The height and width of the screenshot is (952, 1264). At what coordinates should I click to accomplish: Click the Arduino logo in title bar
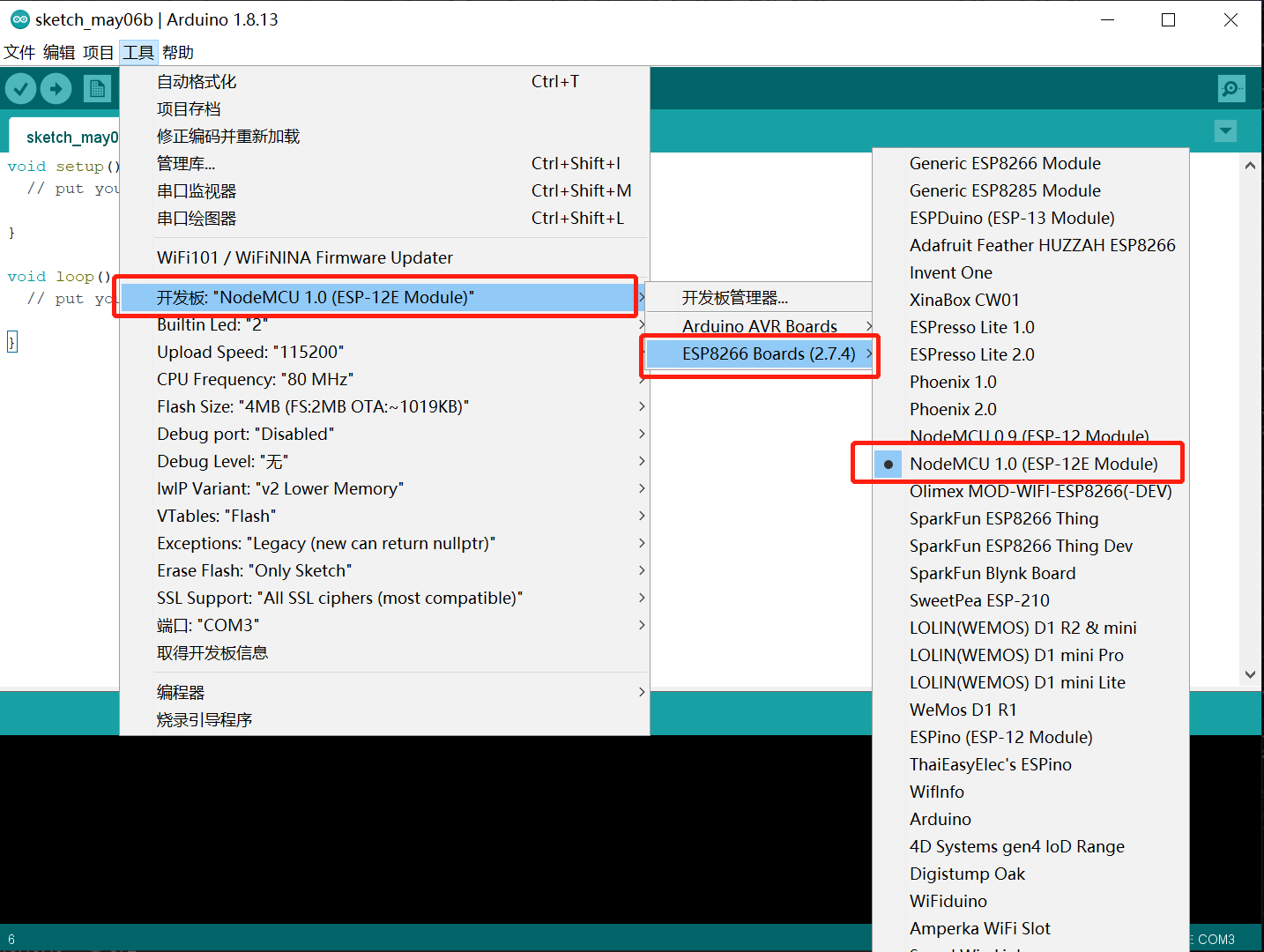coord(19,19)
